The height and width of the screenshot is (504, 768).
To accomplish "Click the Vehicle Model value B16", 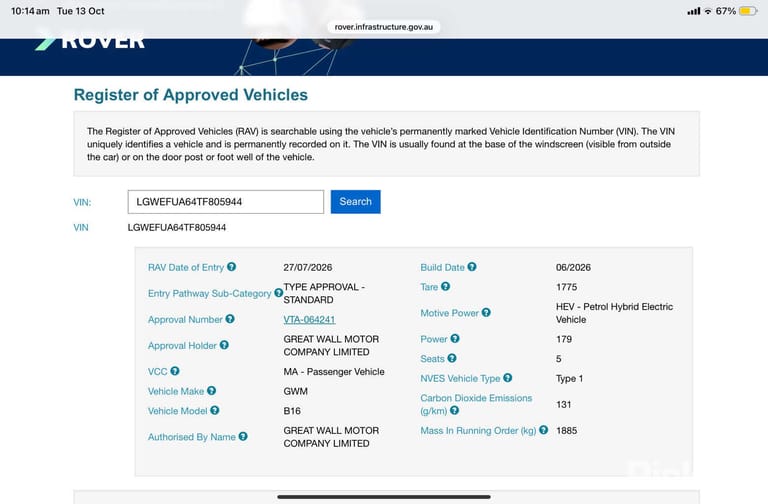I will click(292, 411).
